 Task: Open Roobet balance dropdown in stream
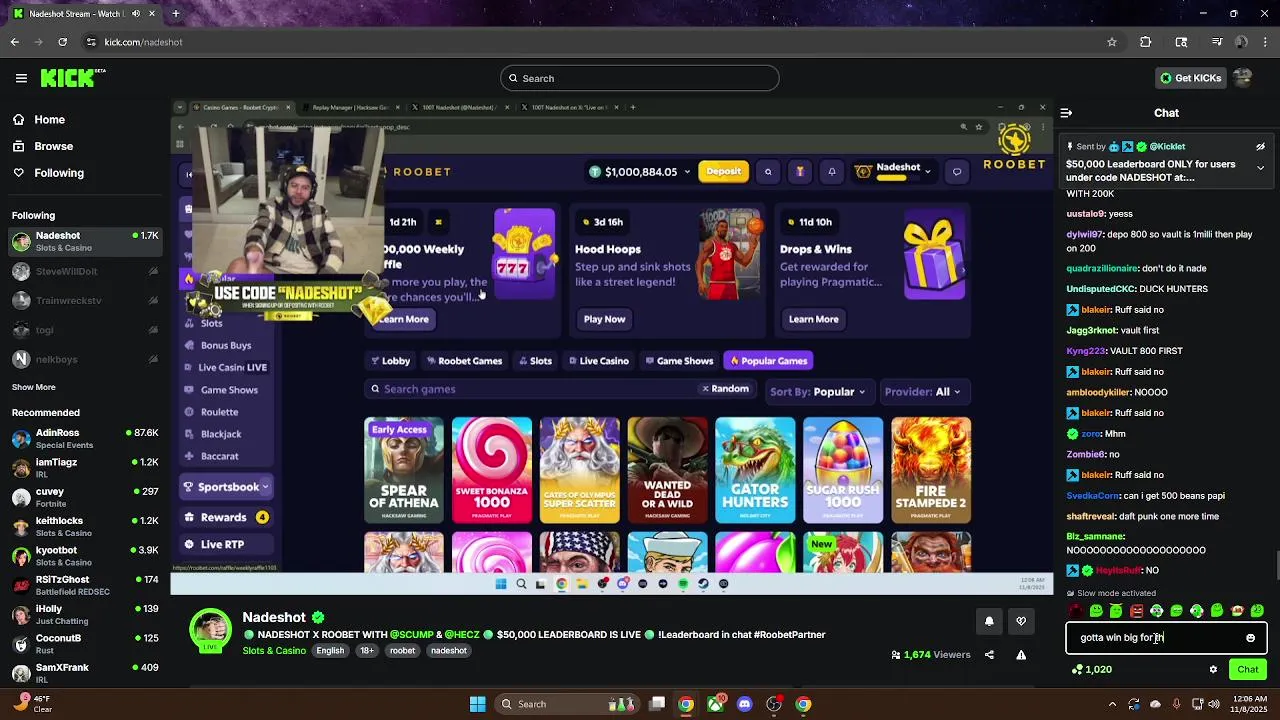639,172
